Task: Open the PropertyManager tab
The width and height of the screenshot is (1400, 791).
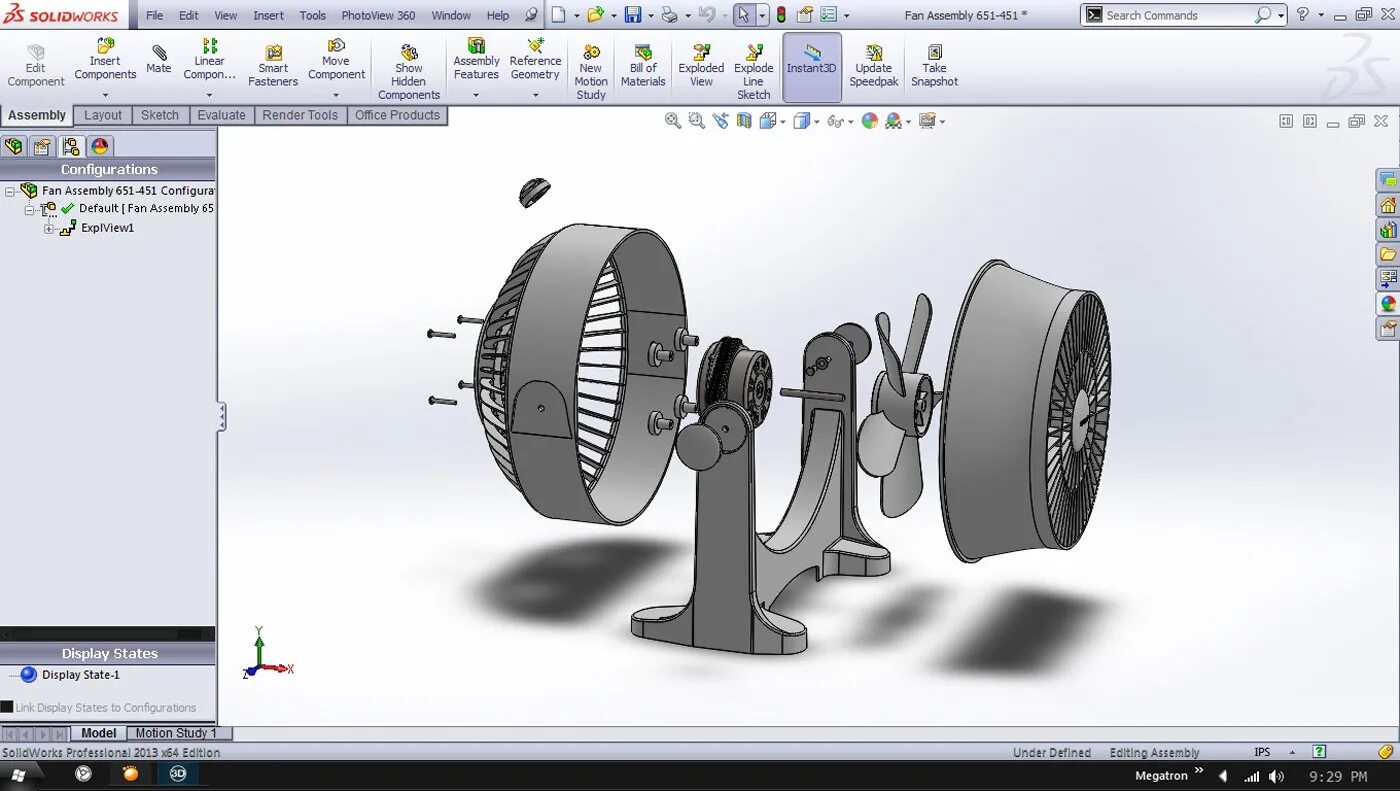Action: point(42,147)
